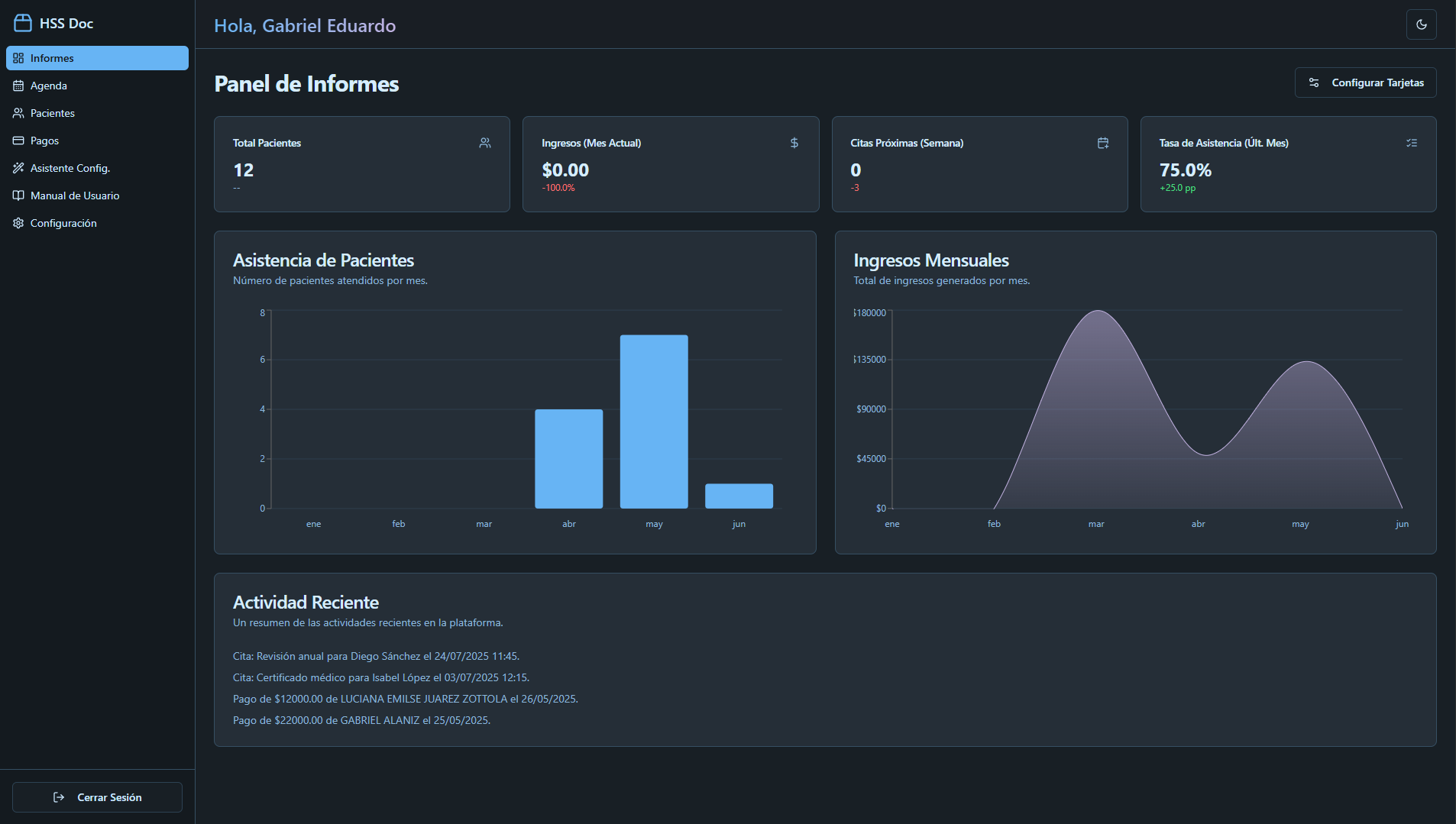
Task: Toggle dark mode with the moon icon
Action: pos(1421,24)
